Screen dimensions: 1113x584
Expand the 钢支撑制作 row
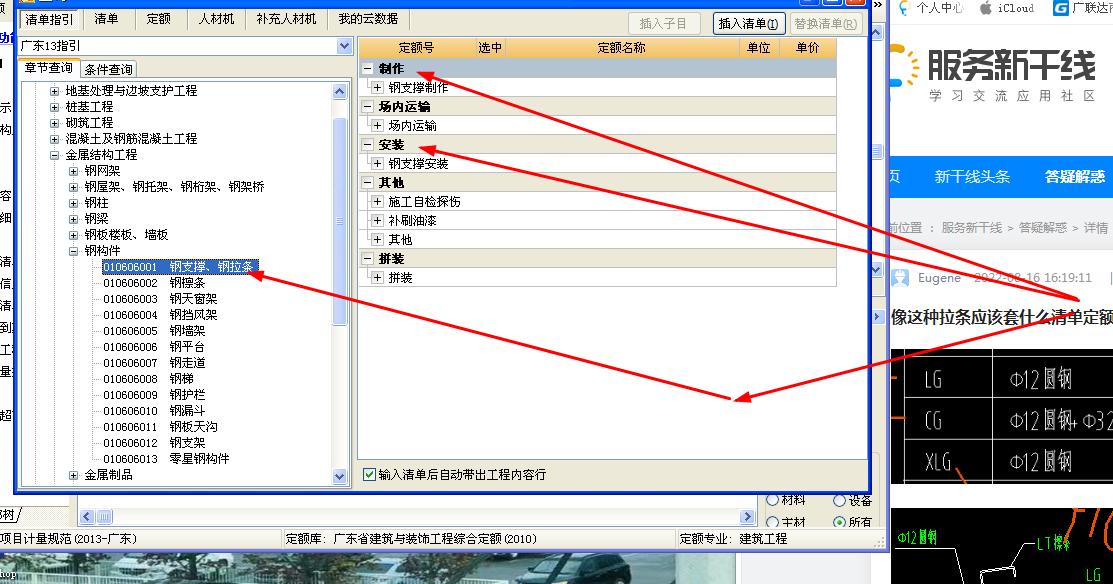[378, 88]
